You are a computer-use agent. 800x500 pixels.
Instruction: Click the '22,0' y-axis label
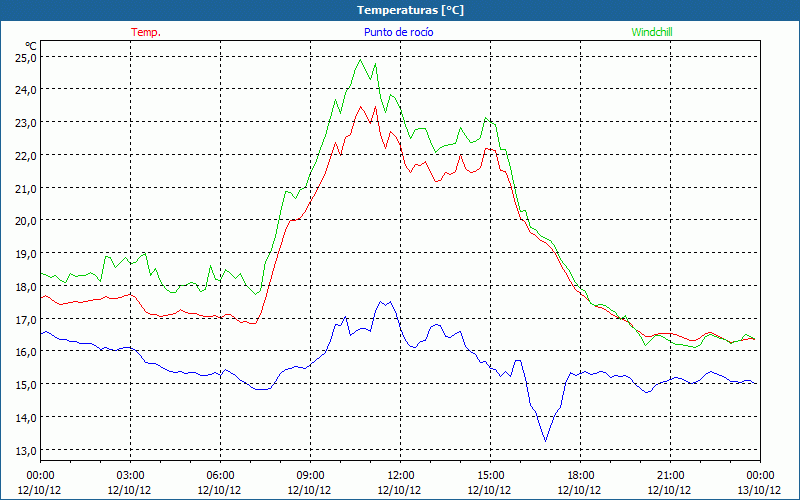click(26, 156)
